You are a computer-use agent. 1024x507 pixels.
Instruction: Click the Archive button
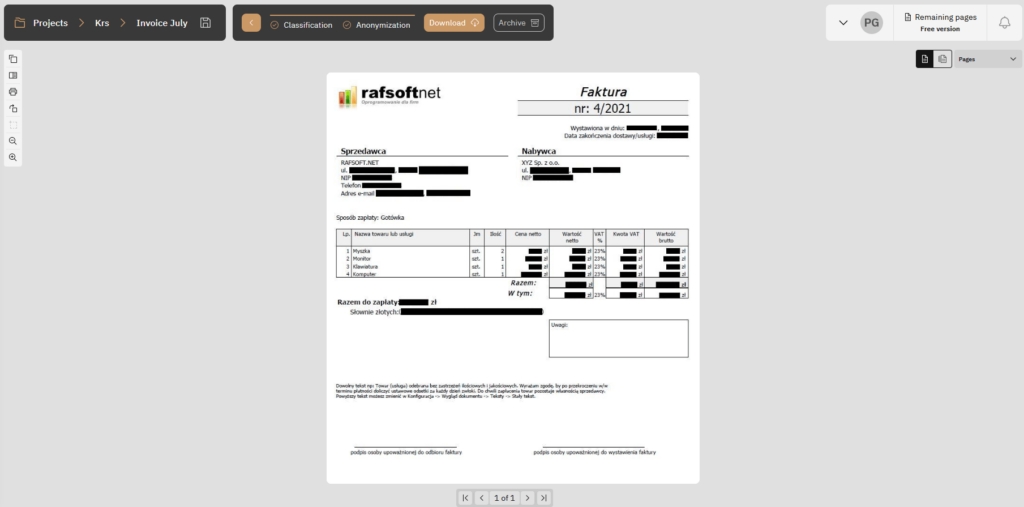[x=518, y=22]
